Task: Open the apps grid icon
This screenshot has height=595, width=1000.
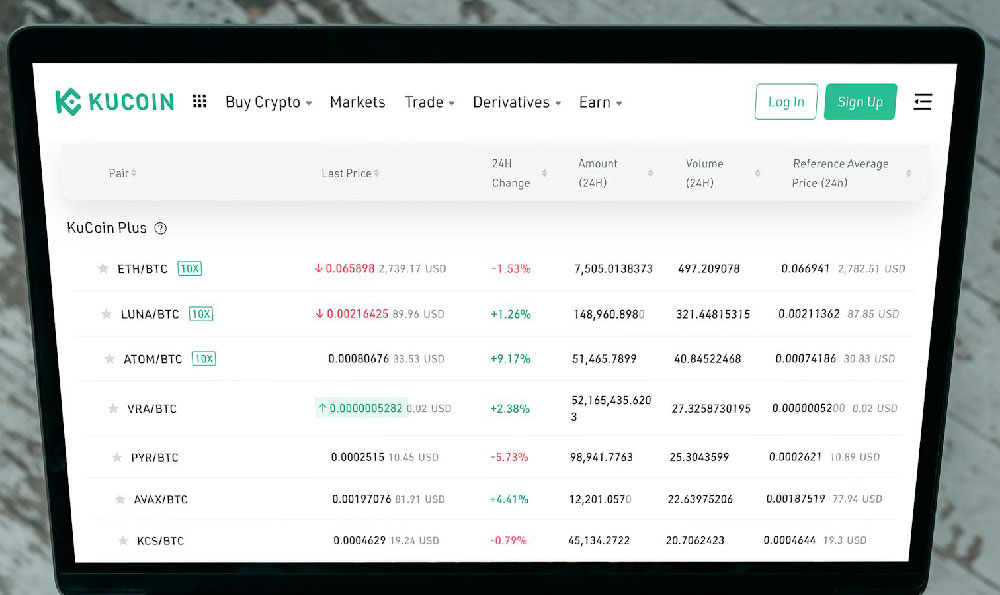Action: coord(200,102)
